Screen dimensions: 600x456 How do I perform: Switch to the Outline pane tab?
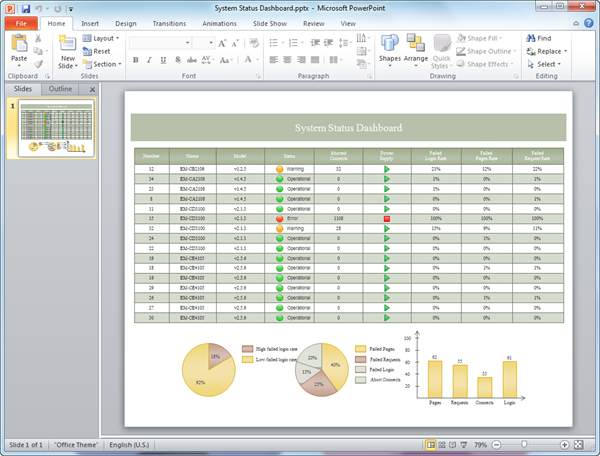point(61,89)
